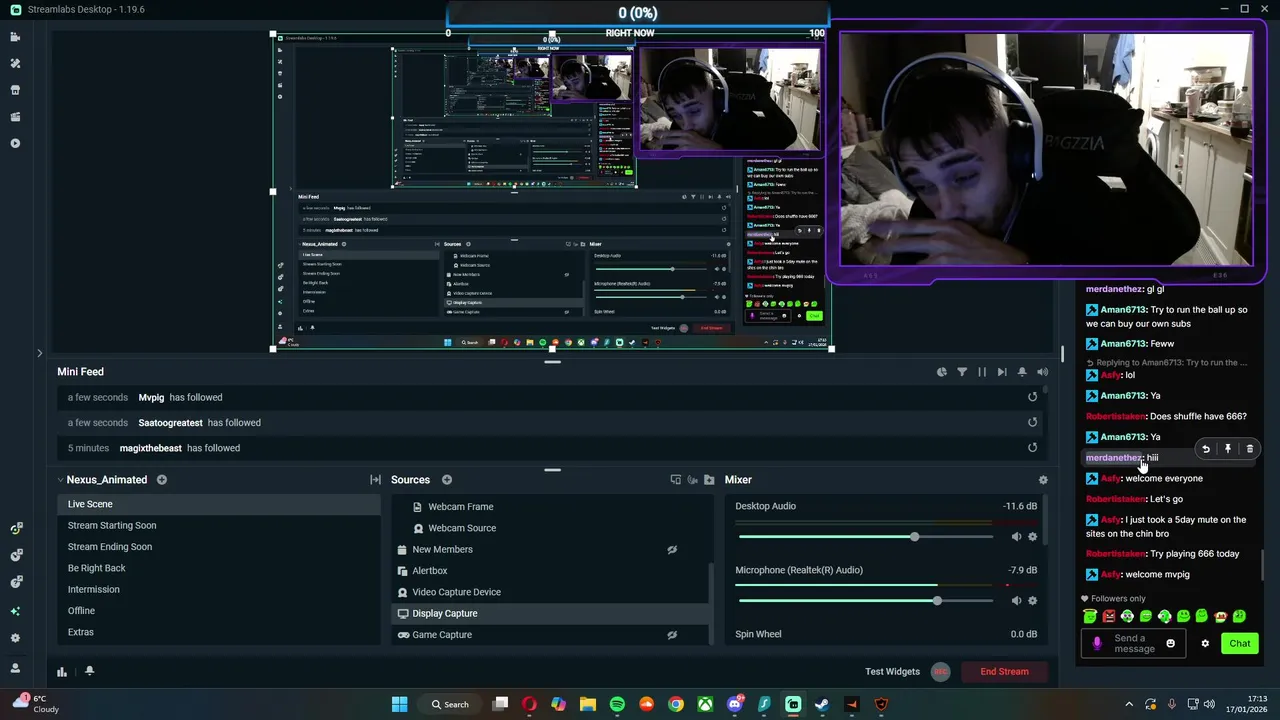Replay the Saatoogreatest follow alert
Viewport: 1280px width, 720px height.
coord(1032,422)
